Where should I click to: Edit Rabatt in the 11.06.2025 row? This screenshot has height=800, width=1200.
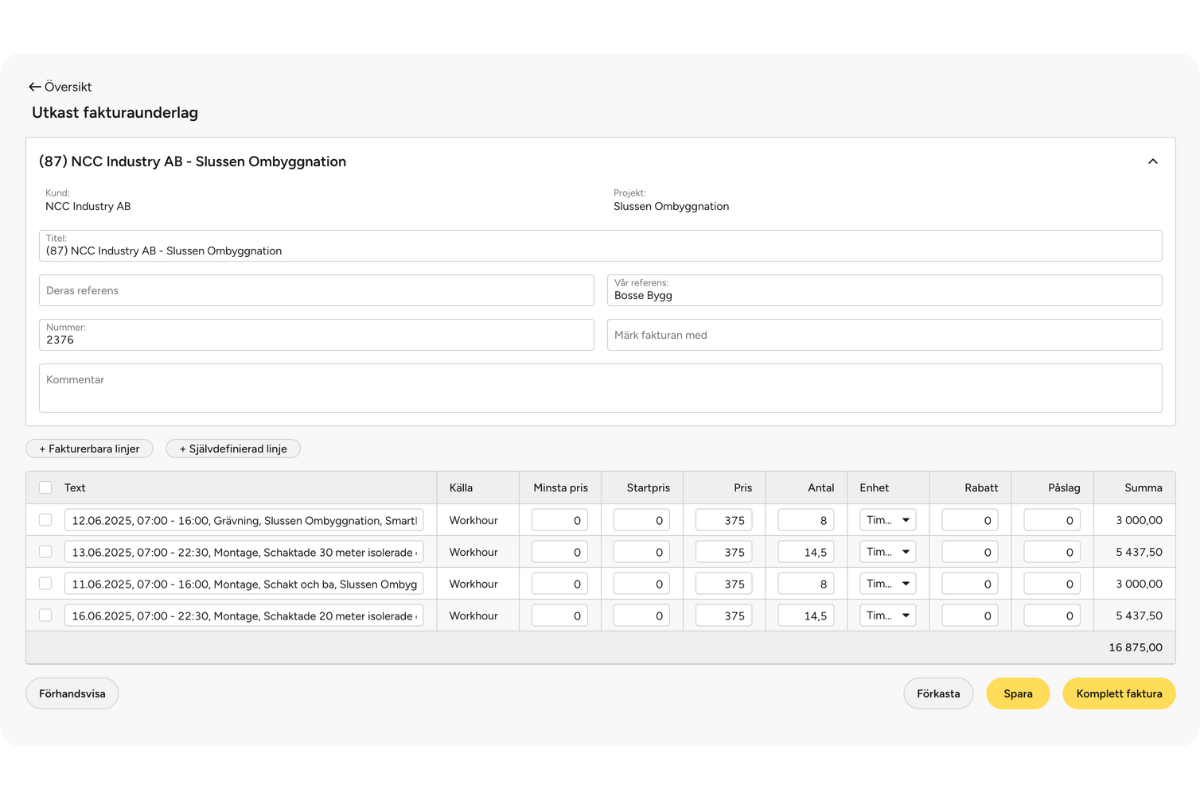970,584
